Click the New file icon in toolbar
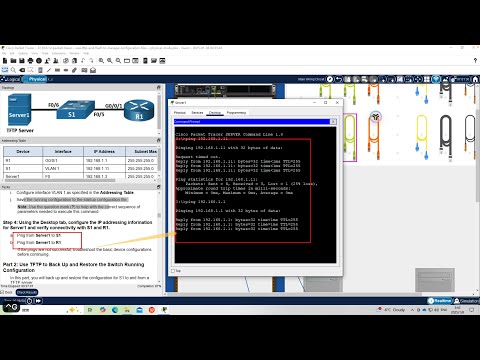The width and height of the screenshot is (480, 360). (x=5, y=61)
